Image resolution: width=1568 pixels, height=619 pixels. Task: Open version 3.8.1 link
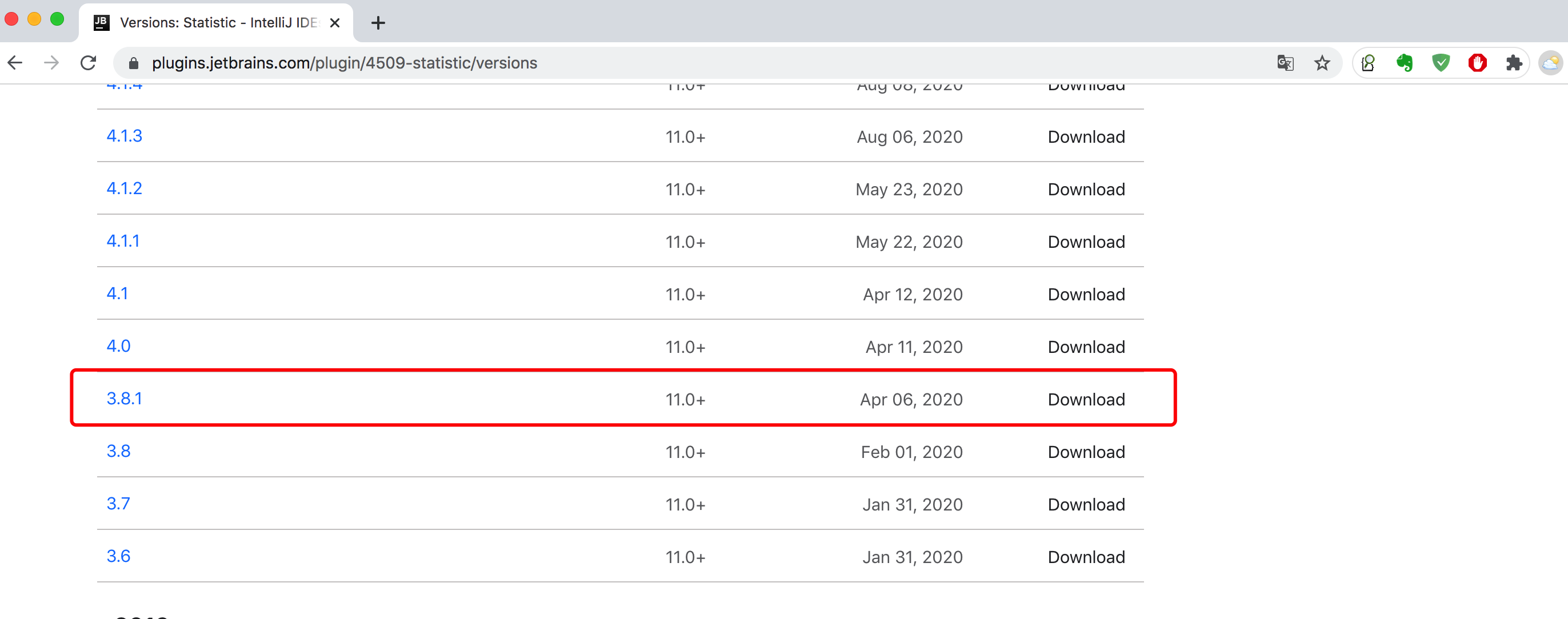(124, 398)
